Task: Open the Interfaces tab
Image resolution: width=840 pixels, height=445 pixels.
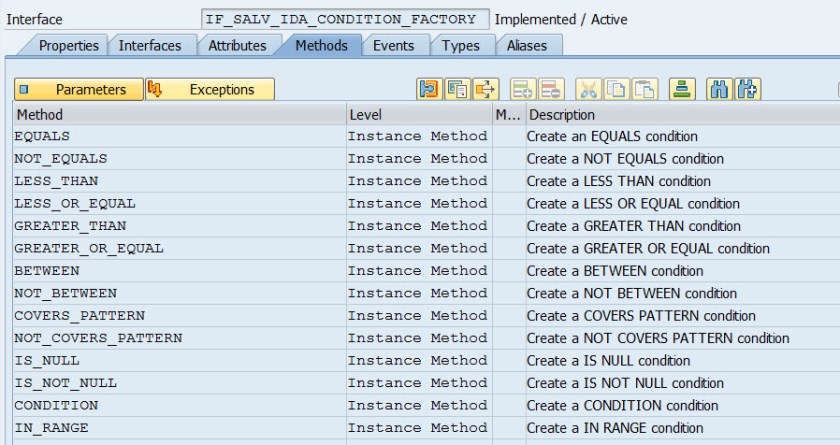Action: tap(150, 45)
